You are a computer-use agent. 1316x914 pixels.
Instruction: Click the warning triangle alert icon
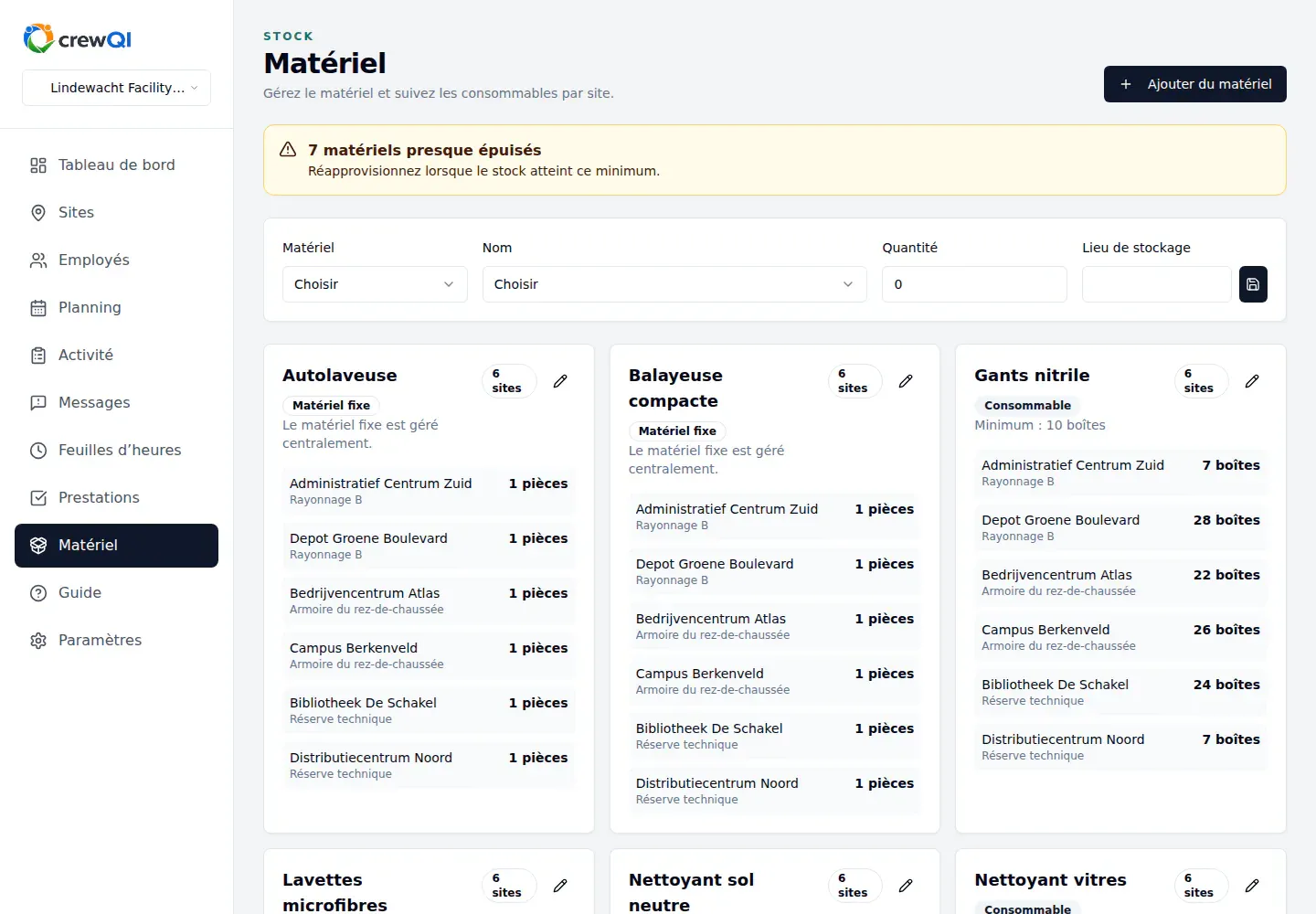point(288,149)
